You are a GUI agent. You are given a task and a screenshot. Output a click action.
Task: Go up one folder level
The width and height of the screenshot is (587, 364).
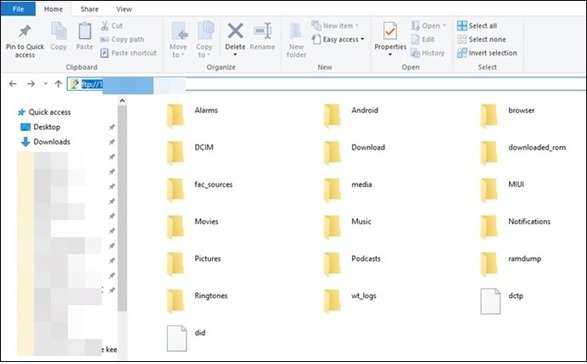coord(58,84)
